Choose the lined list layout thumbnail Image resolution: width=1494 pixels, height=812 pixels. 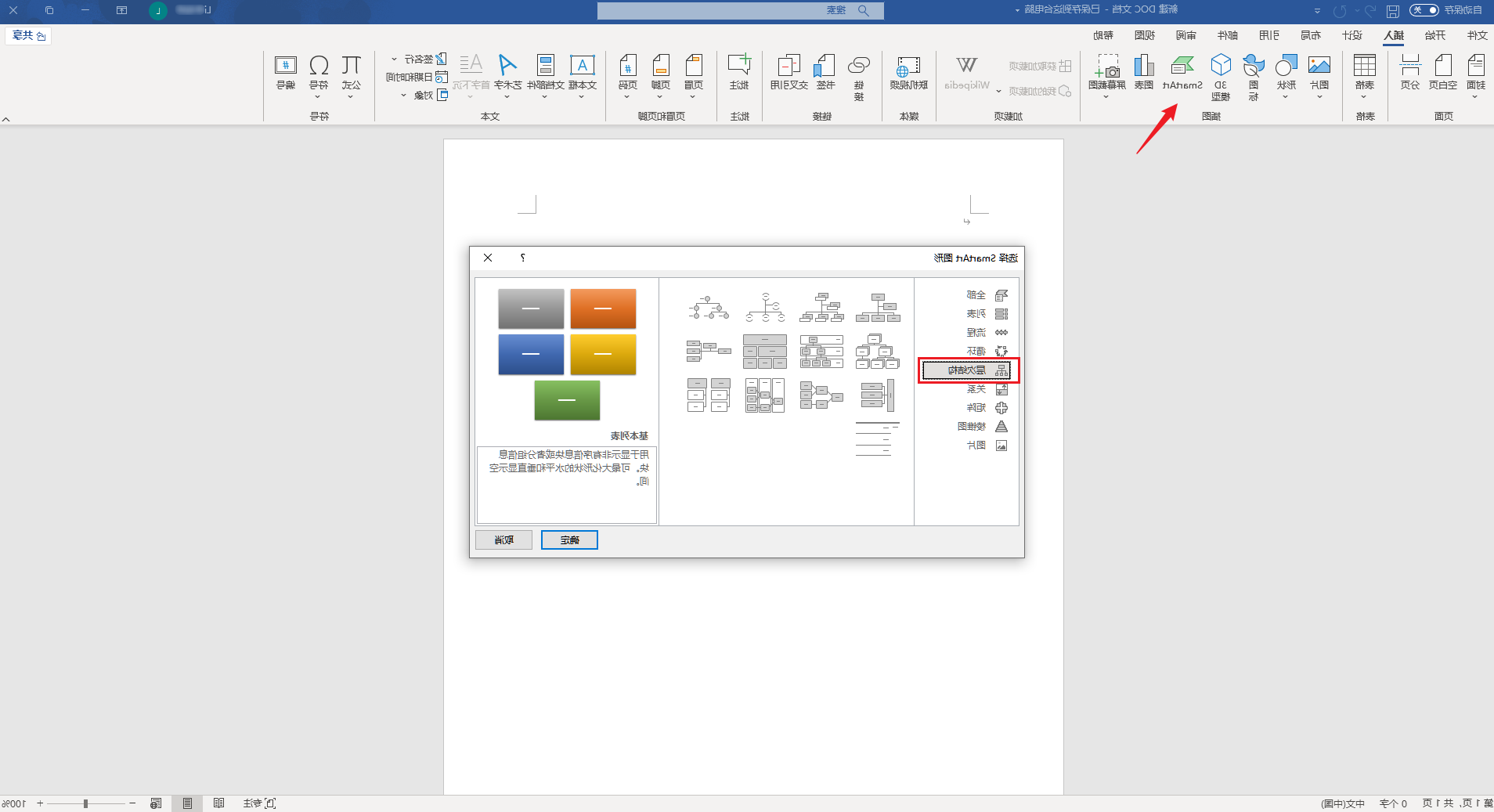878,438
